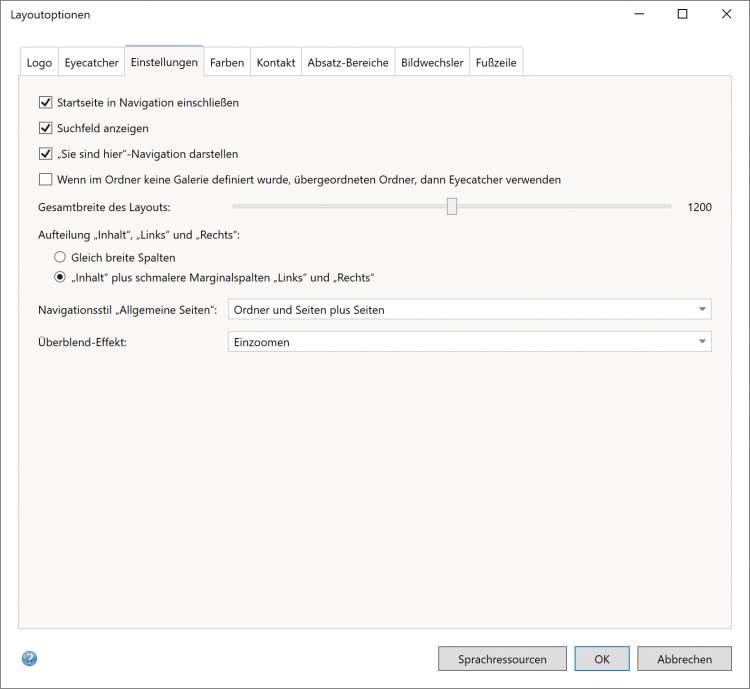
Task: Click the Gesamtbreite des Layouts slider handle
Action: point(452,206)
